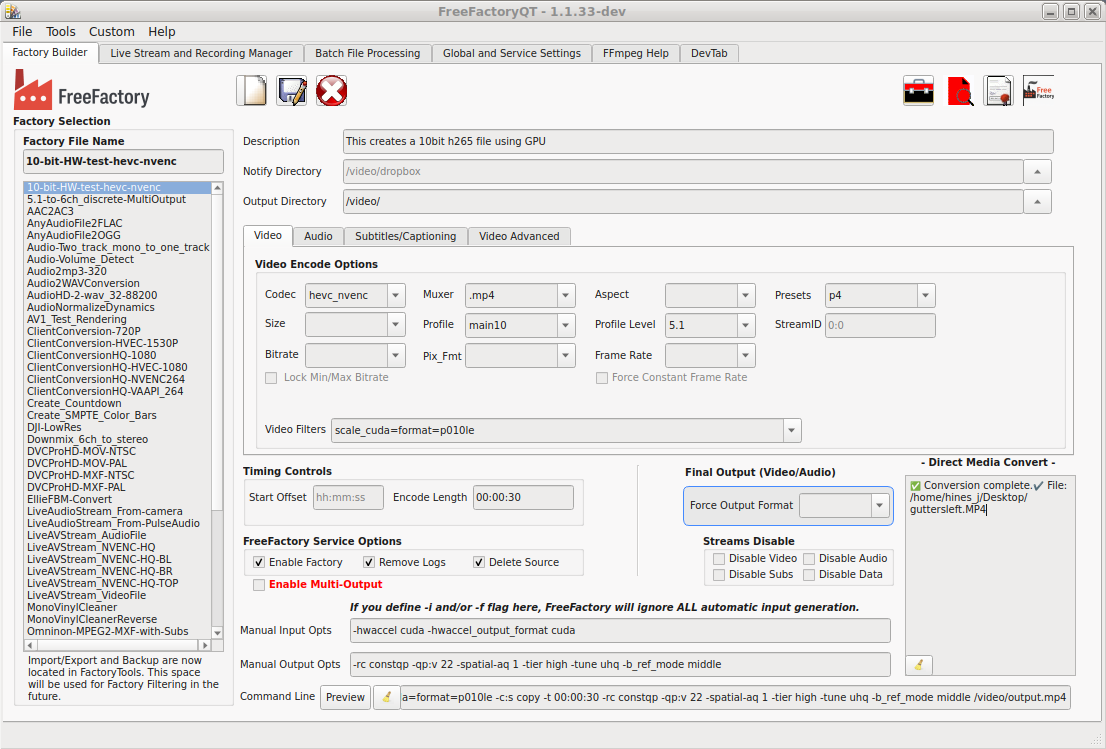The width and height of the screenshot is (1106, 749).
Task: Click the Factory File Name field
Action: click(x=123, y=162)
